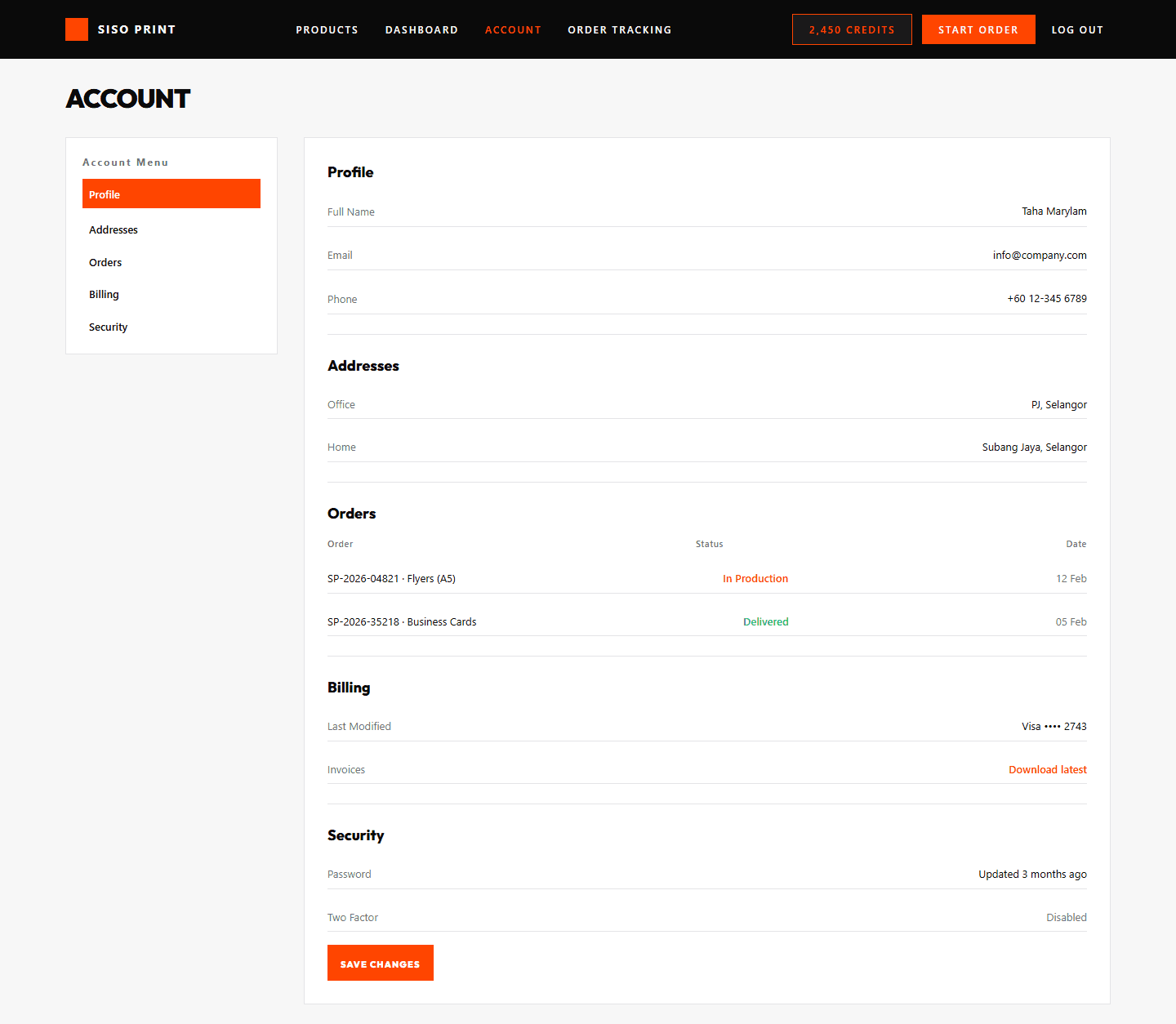Go to the Dashboard
The height and width of the screenshot is (1024, 1176).
pos(421,29)
